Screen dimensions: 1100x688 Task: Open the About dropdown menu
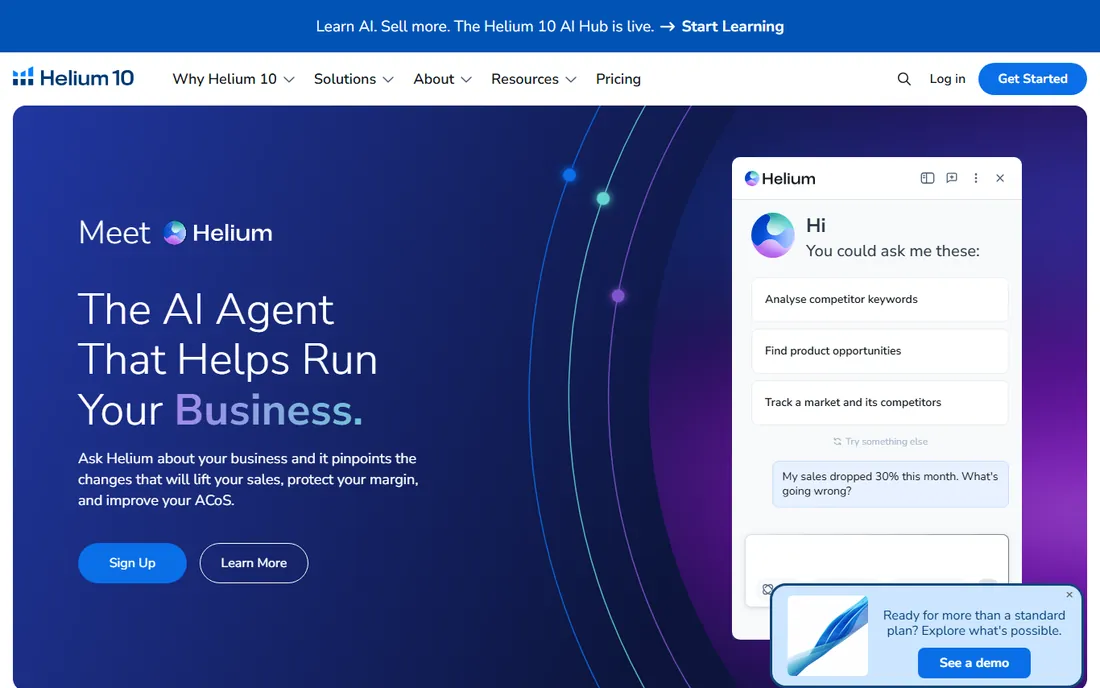(442, 79)
